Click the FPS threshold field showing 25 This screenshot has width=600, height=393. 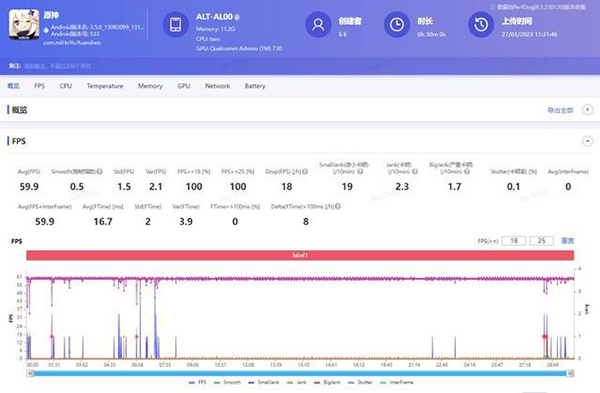coord(541,241)
